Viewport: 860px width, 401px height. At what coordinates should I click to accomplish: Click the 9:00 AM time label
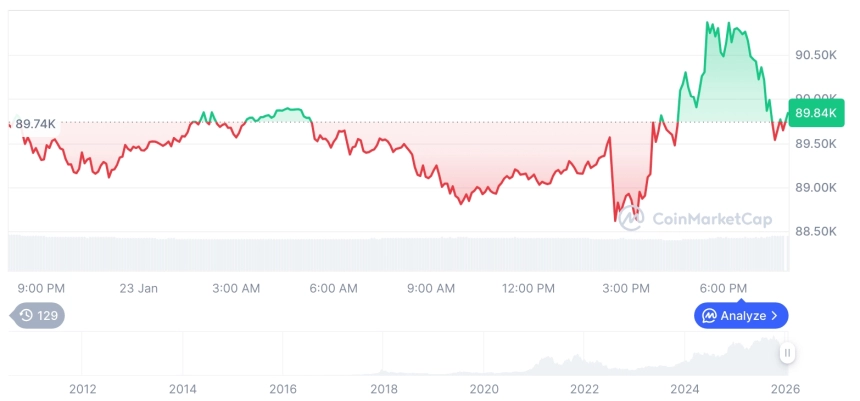coord(431,288)
